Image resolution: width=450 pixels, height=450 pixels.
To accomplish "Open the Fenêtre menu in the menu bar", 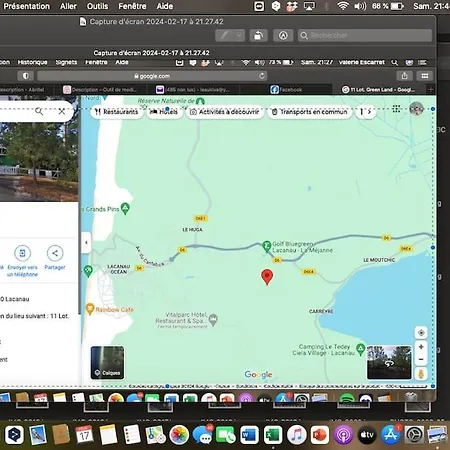I will pos(132,6).
